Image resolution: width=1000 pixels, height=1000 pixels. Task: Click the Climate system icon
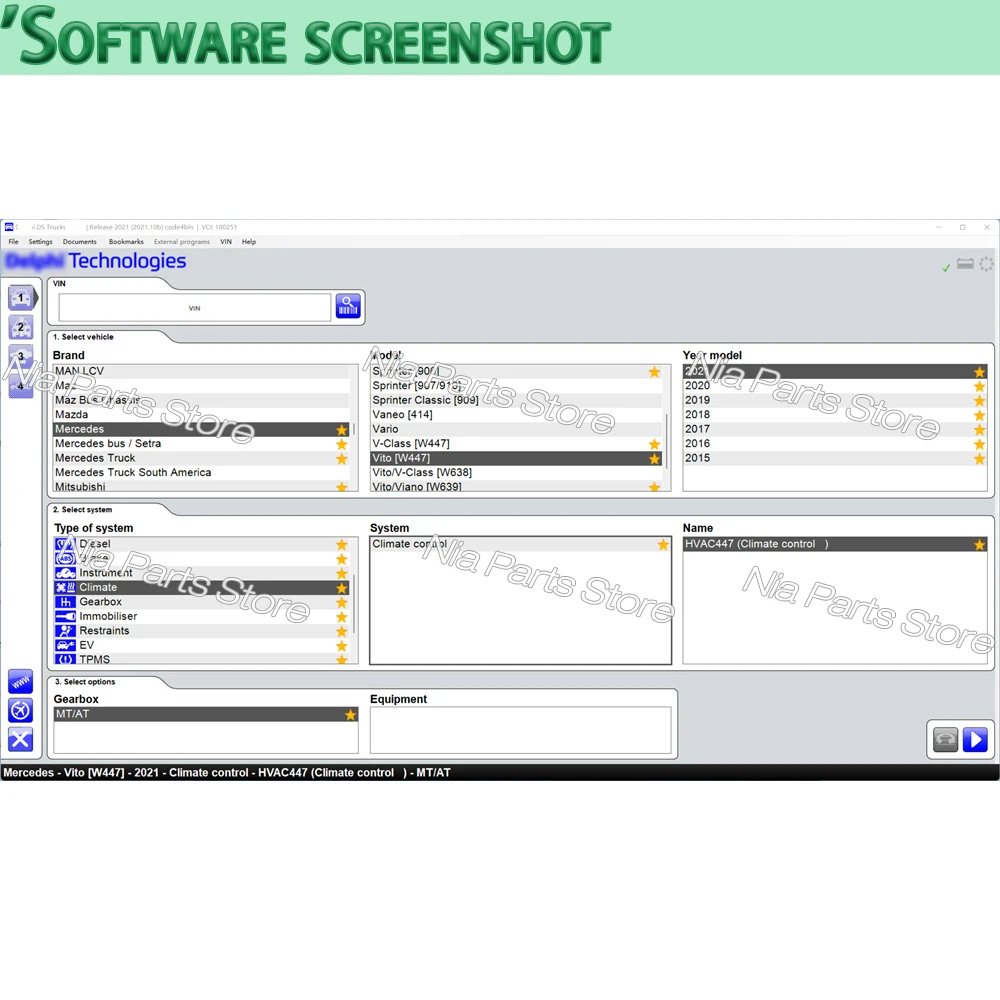[x=65, y=587]
